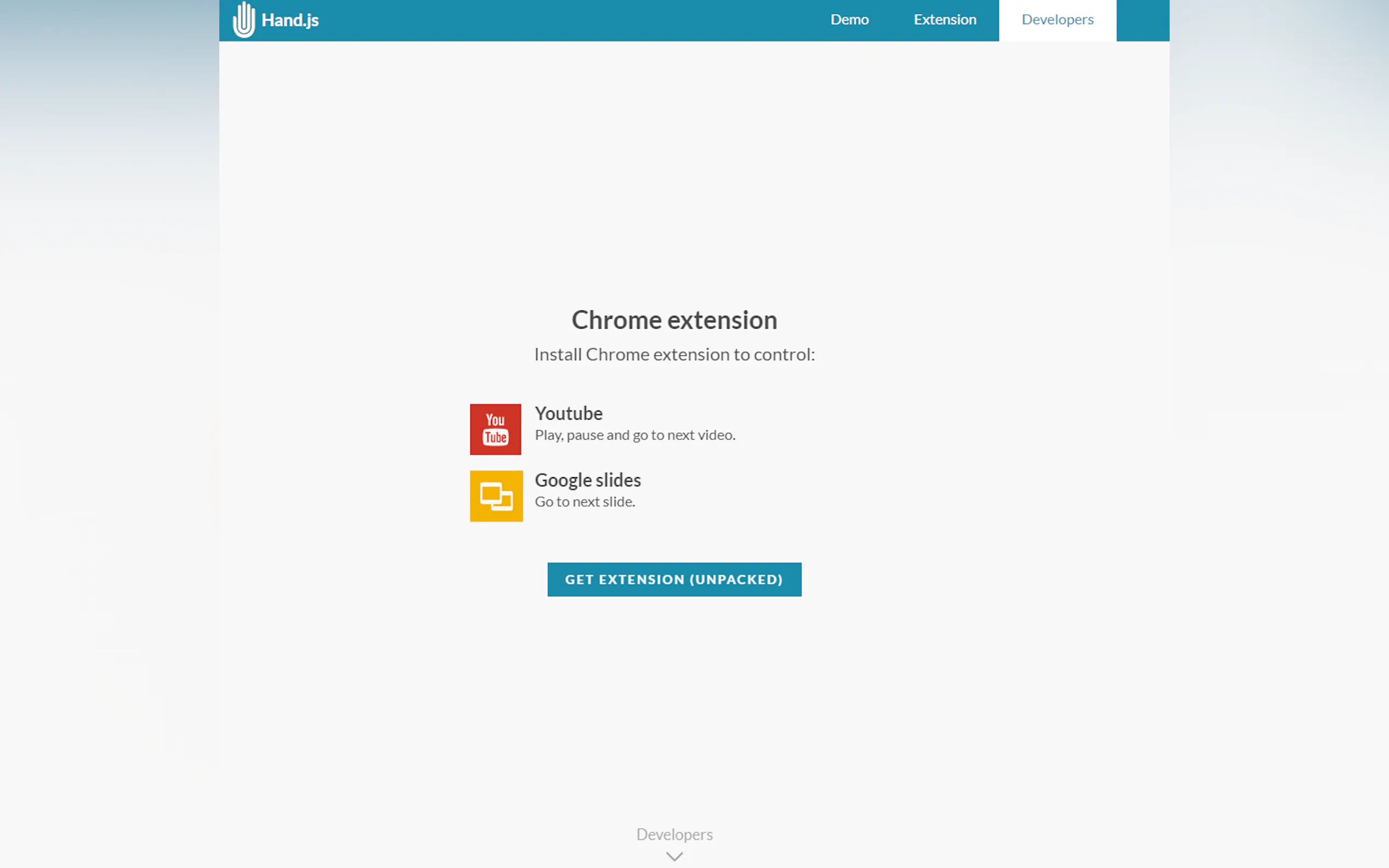This screenshot has width=1389, height=868.
Task: Click the 'Install Chrome extension to control' subtitle
Action: pyautogui.click(x=674, y=355)
